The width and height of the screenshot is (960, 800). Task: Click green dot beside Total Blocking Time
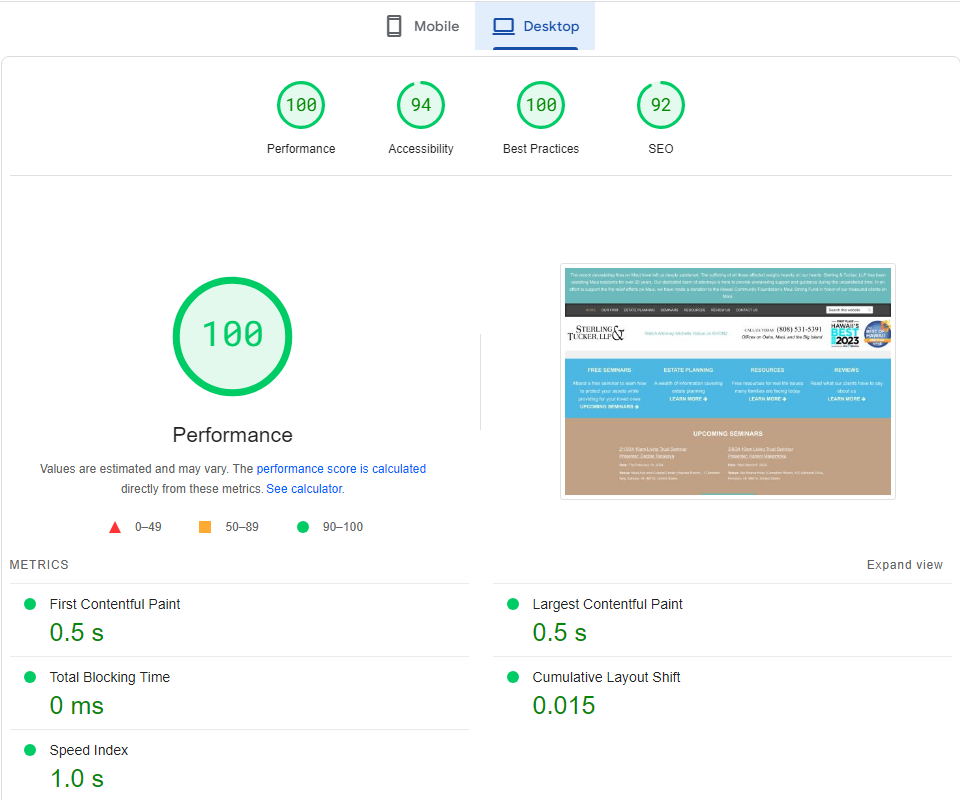point(30,677)
